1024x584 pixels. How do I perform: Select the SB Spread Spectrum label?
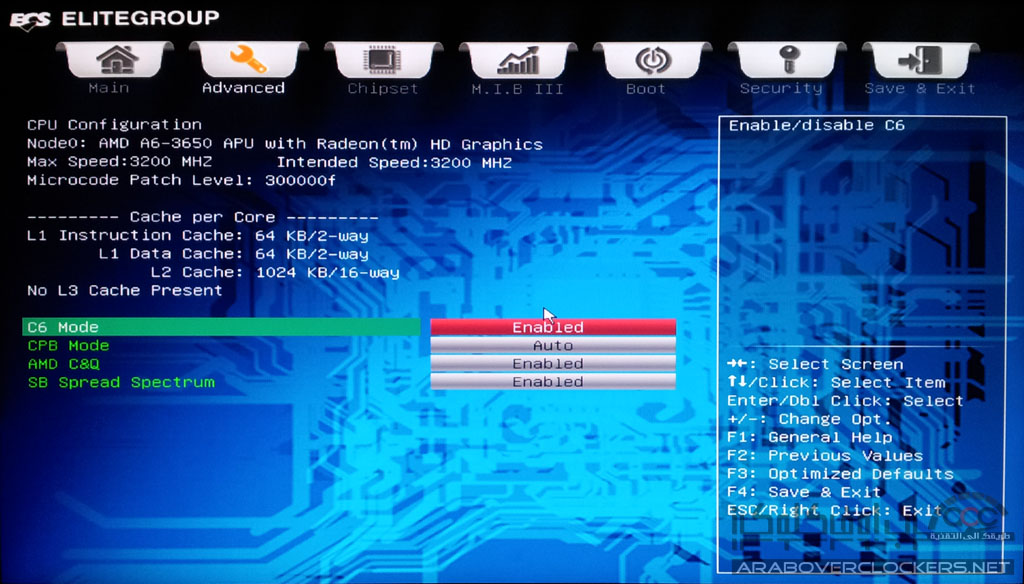point(121,382)
